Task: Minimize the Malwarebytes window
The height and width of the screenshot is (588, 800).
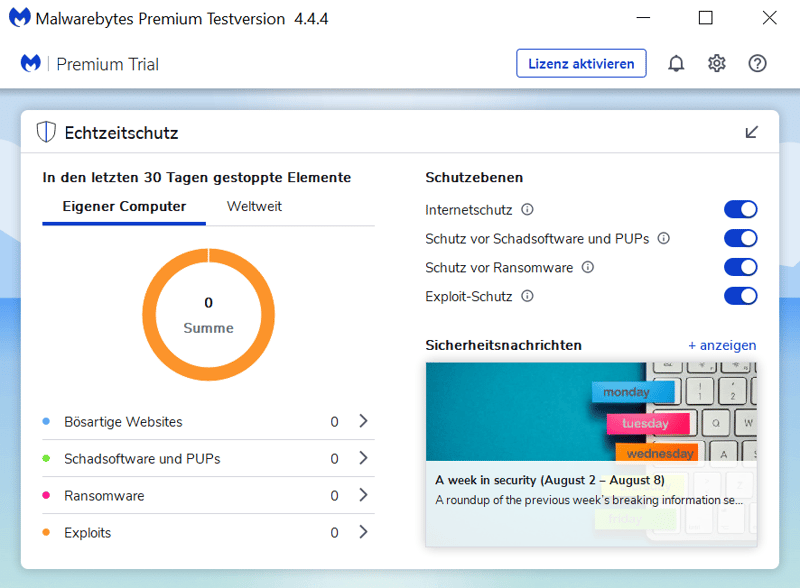Action: point(643,18)
